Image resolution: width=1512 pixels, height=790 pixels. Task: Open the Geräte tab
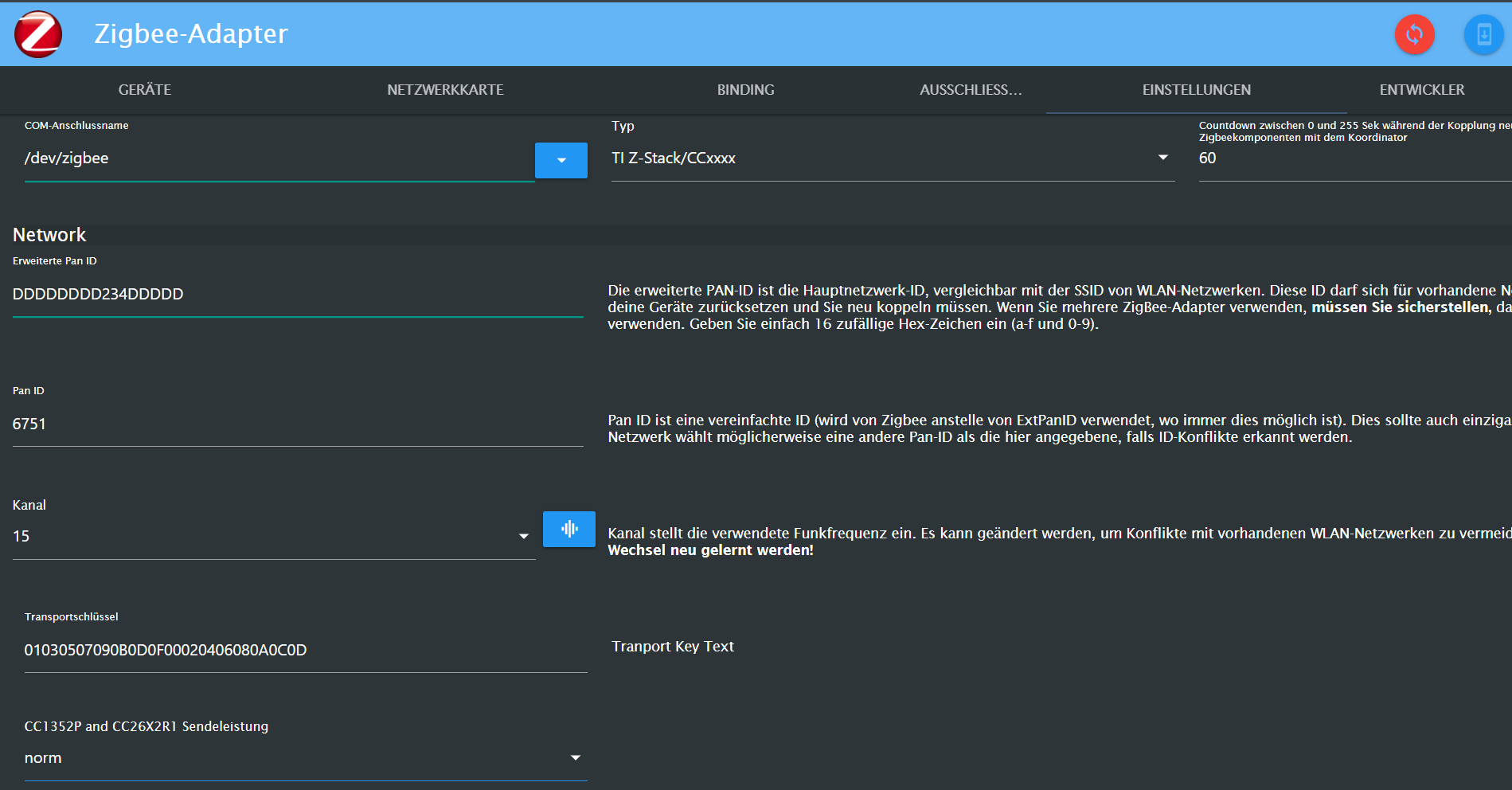click(x=145, y=90)
